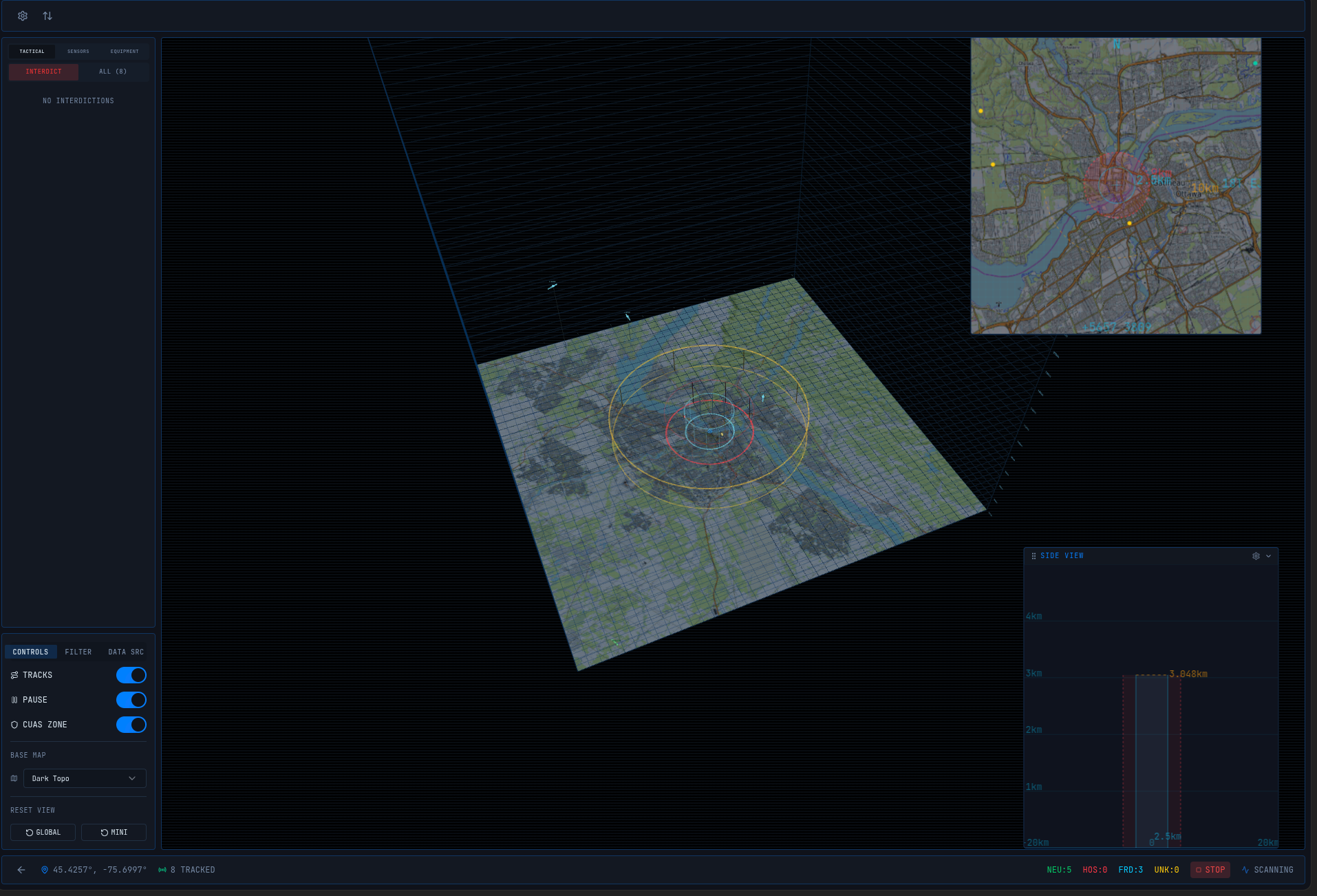
Task: Click the minimap thumbnail over Ottawa
Action: click(x=1115, y=186)
